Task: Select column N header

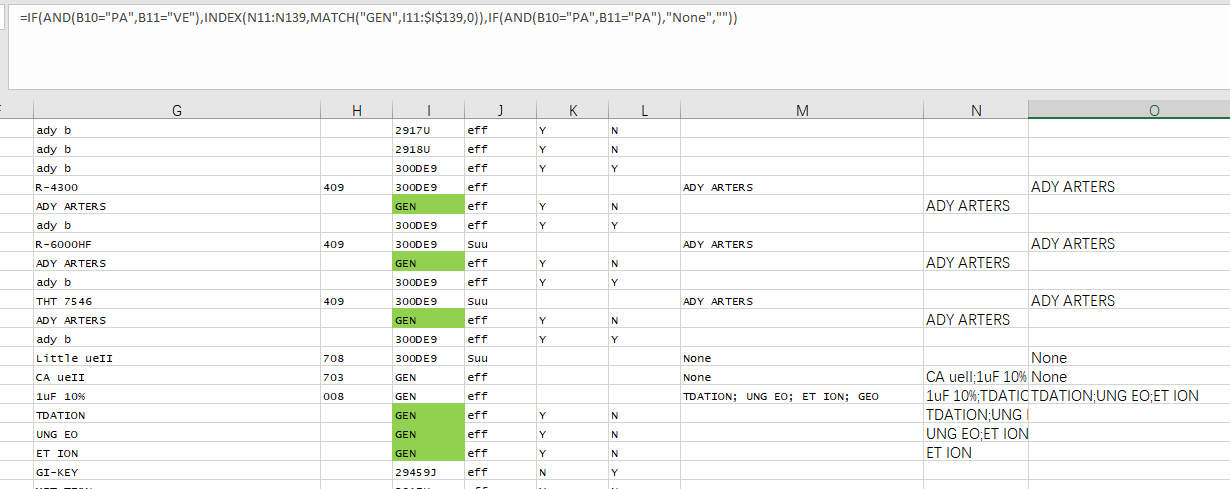Action: click(x=976, y=111)
